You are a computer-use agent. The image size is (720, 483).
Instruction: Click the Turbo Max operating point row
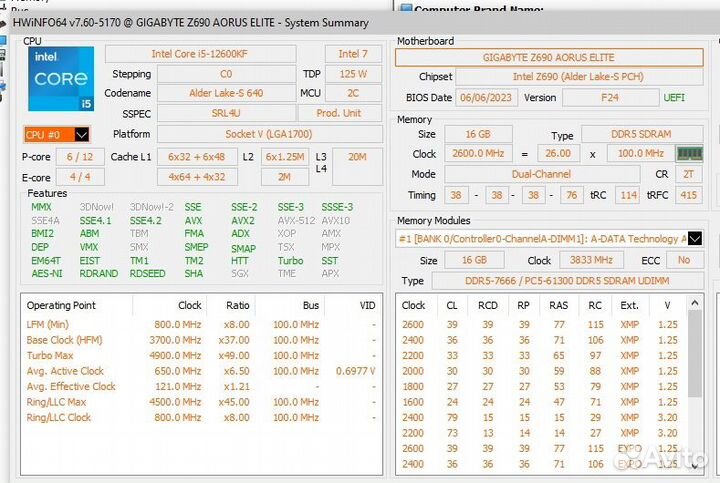tap(201, 356)
